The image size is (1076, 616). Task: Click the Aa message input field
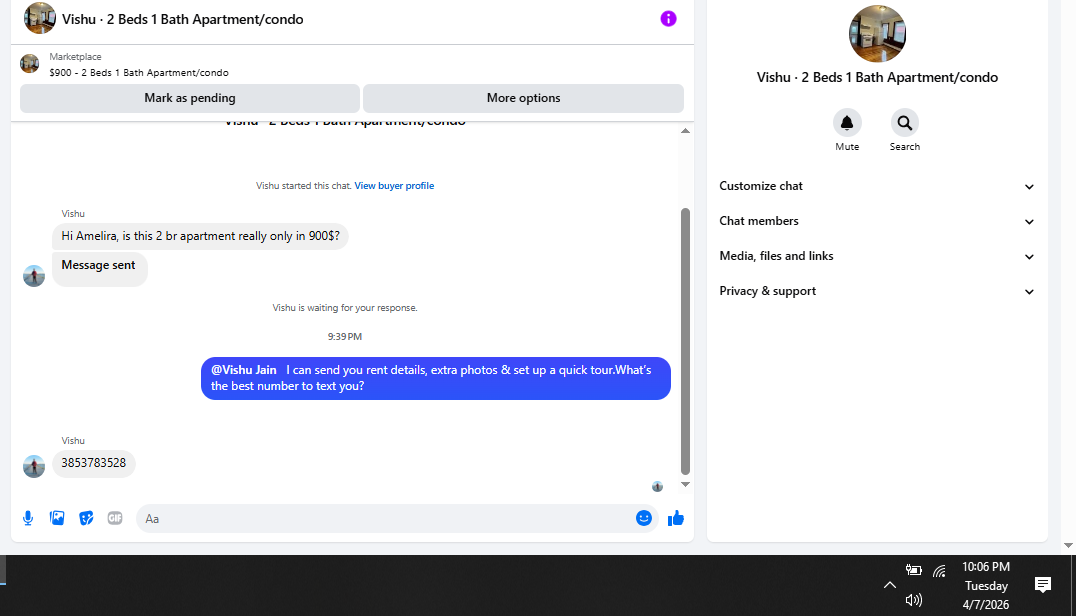[x=388, y=519]
